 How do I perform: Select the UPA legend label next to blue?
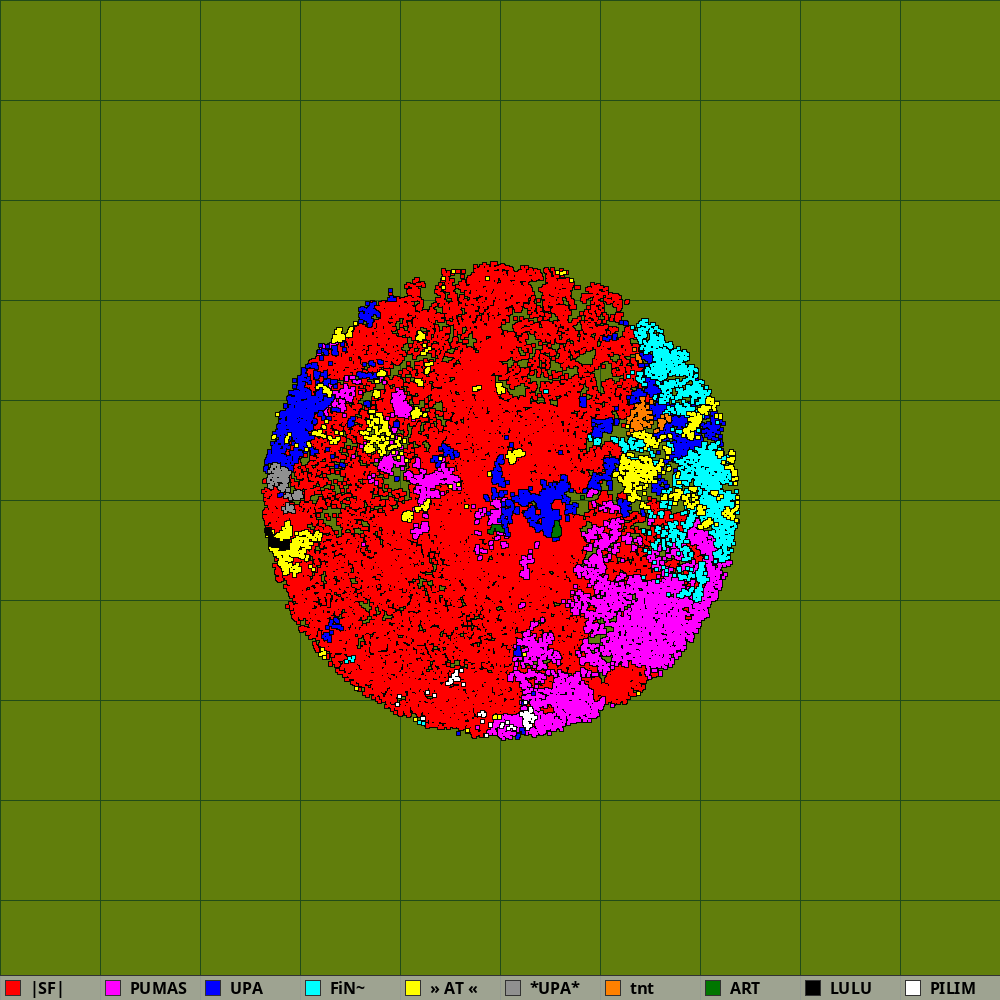point(246,989)
